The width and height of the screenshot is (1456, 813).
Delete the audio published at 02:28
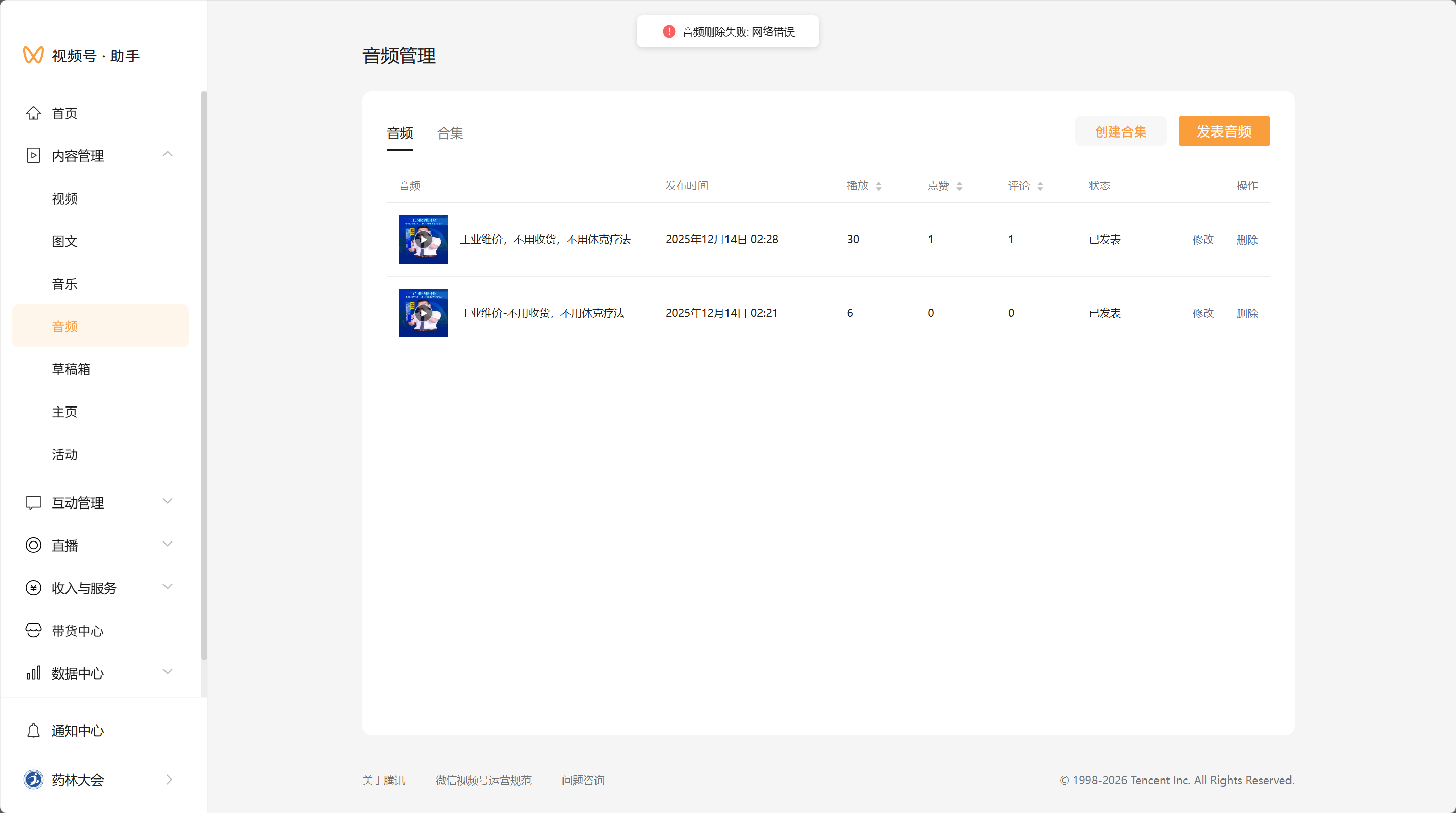[x=1247, y=240]
